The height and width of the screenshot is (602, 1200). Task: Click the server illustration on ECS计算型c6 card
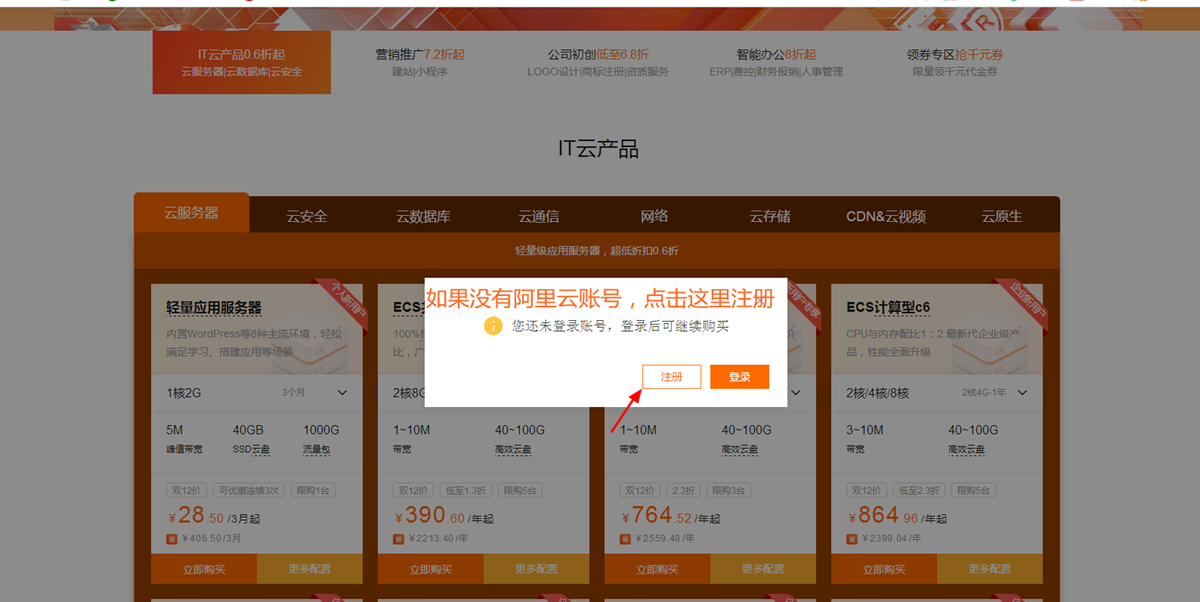click(990, 338)
